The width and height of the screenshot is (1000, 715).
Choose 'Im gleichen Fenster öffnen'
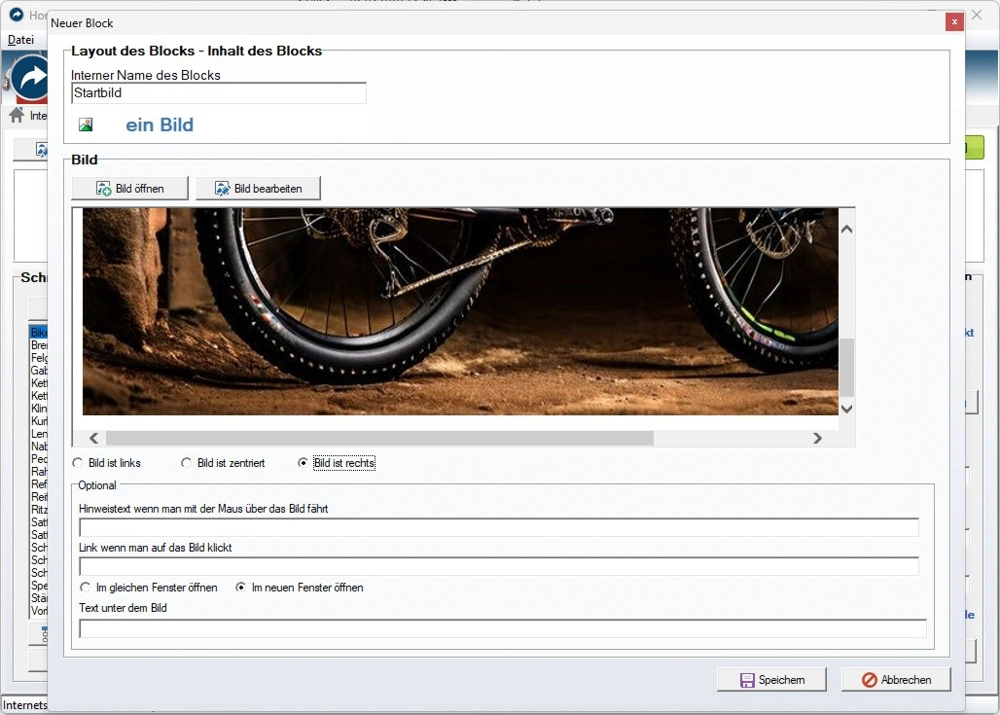coord(86,588)
